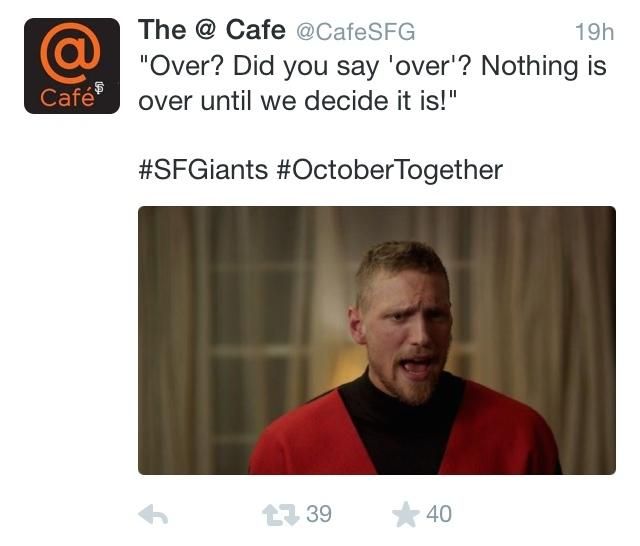View the retweet count of 39
The height and width of the screenshot is (546, 640).
[319, 514]
